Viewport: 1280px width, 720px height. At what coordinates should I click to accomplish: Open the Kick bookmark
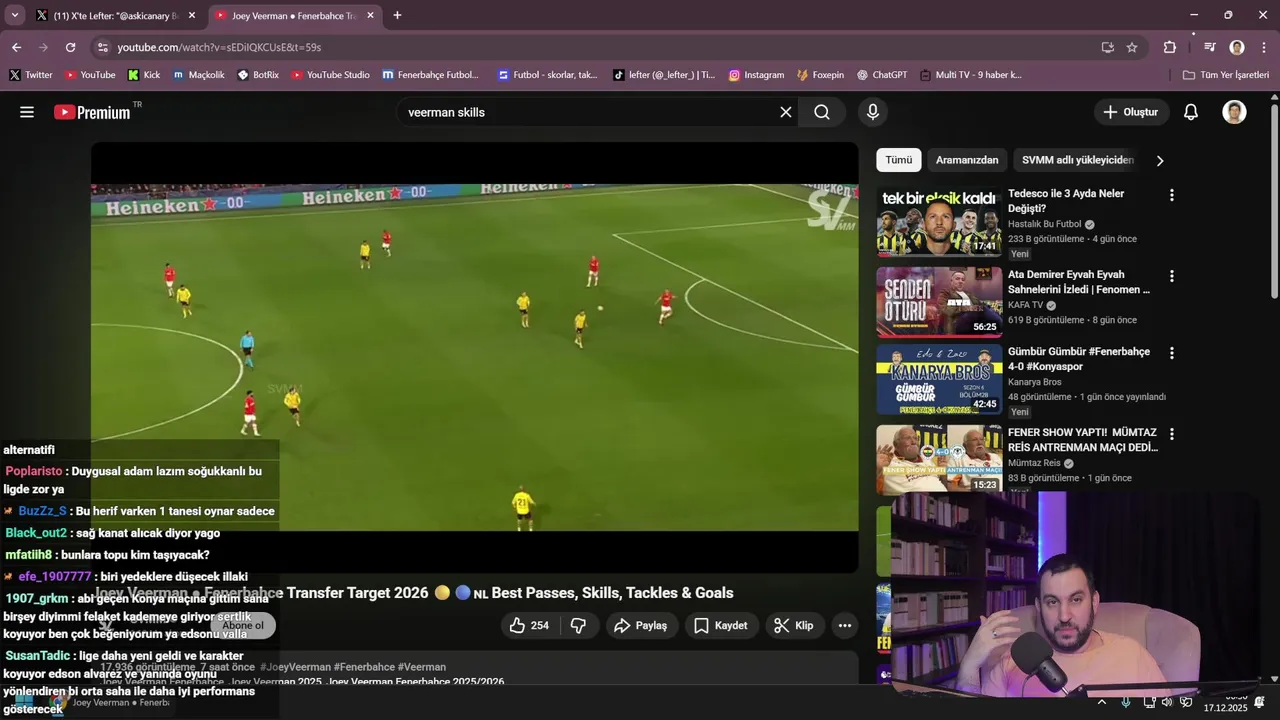144,75
